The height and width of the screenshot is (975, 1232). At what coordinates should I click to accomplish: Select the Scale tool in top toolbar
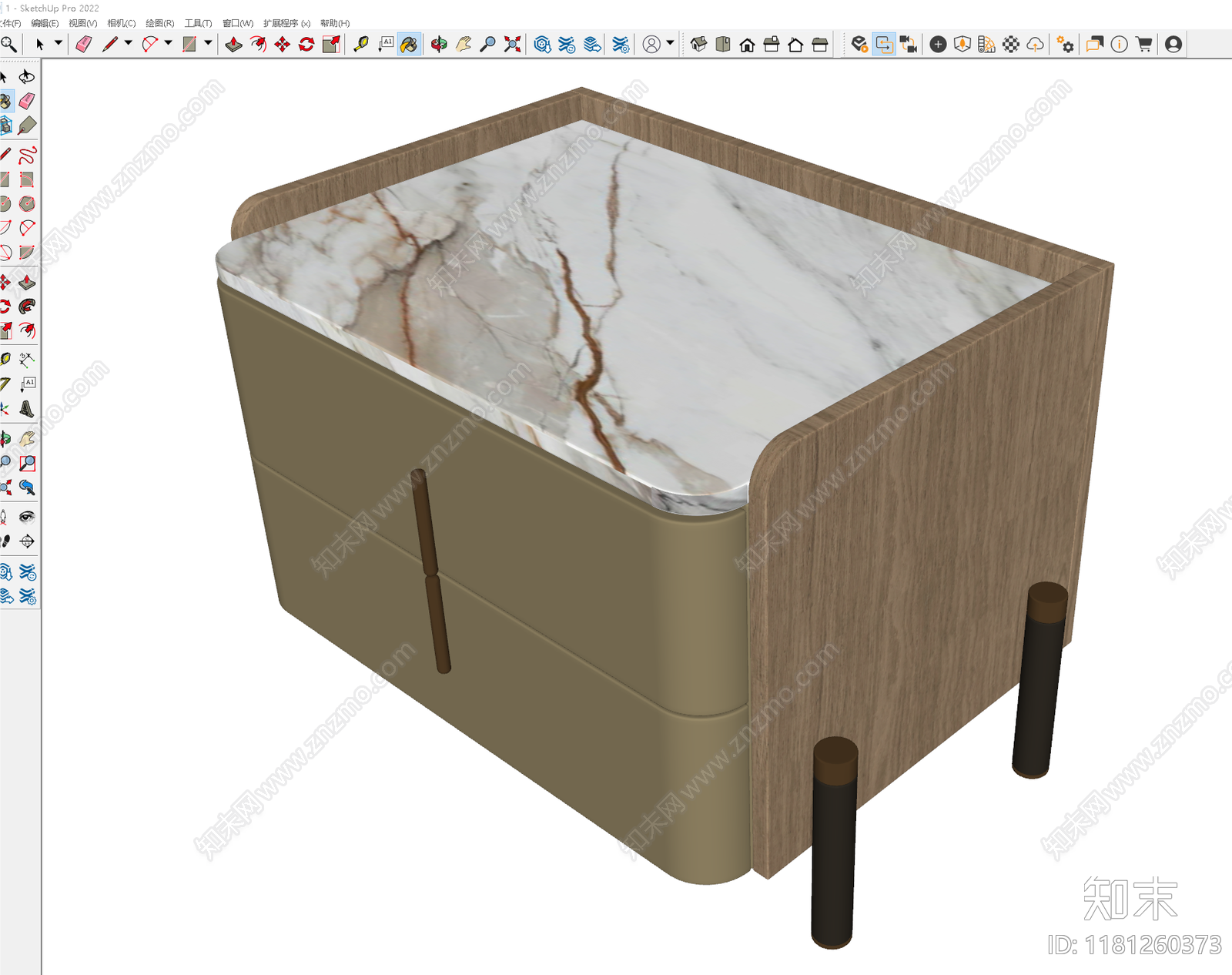tap(331, 45)
